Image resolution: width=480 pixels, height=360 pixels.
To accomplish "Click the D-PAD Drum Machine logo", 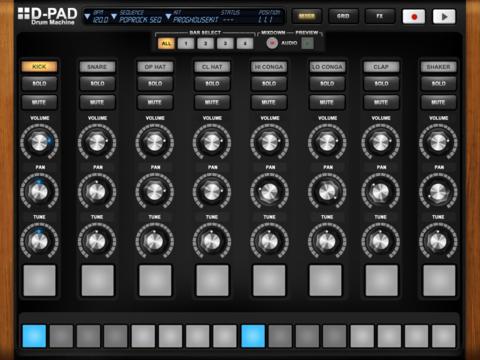I will tap(47, 16).
